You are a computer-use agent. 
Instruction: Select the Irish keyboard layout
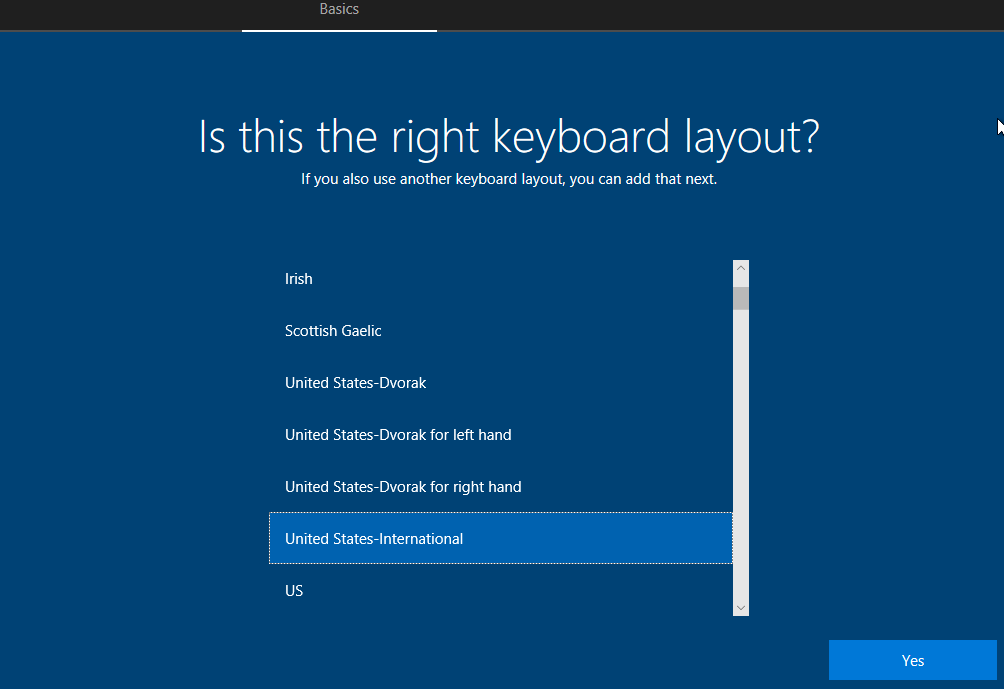point(501,279)
